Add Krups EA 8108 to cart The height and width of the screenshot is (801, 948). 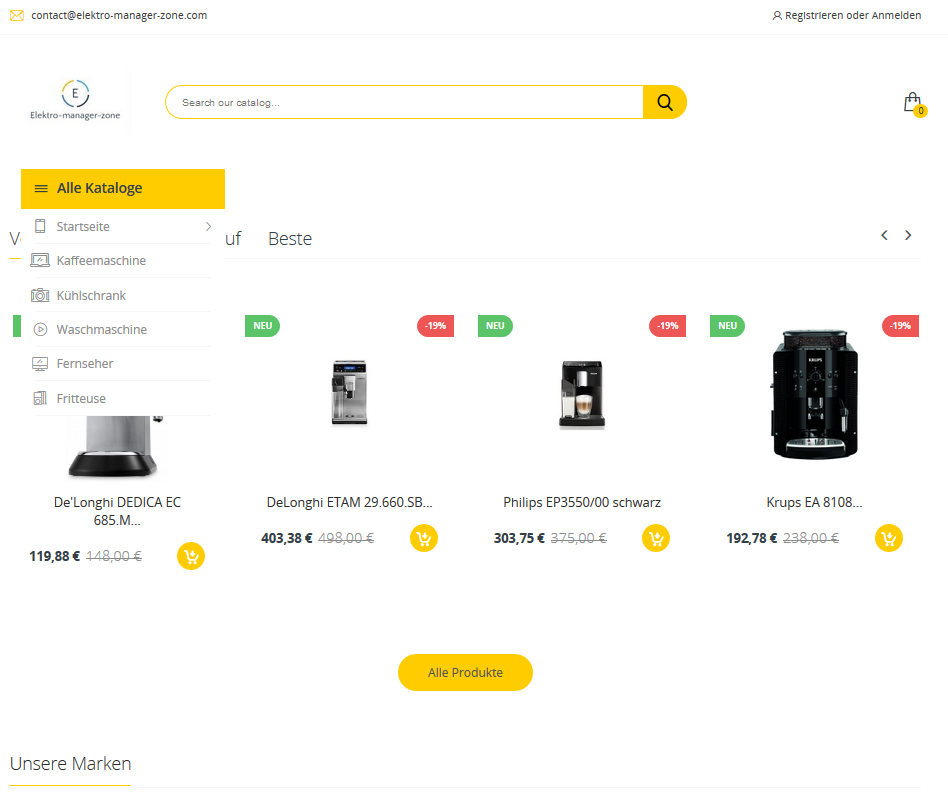click(889, 538)
